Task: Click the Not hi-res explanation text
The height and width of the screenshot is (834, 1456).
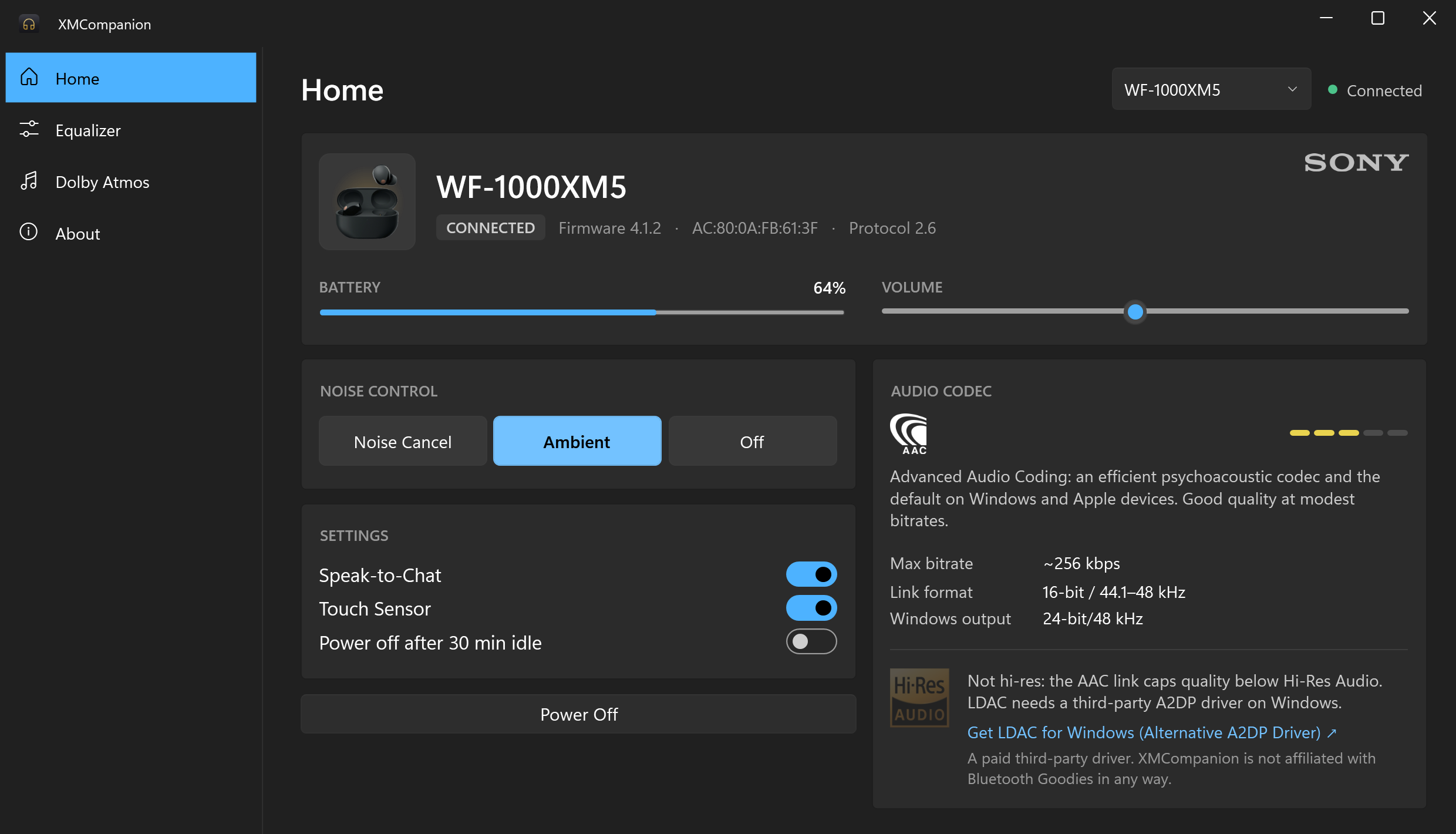Action: click(x=1175, y=691)
